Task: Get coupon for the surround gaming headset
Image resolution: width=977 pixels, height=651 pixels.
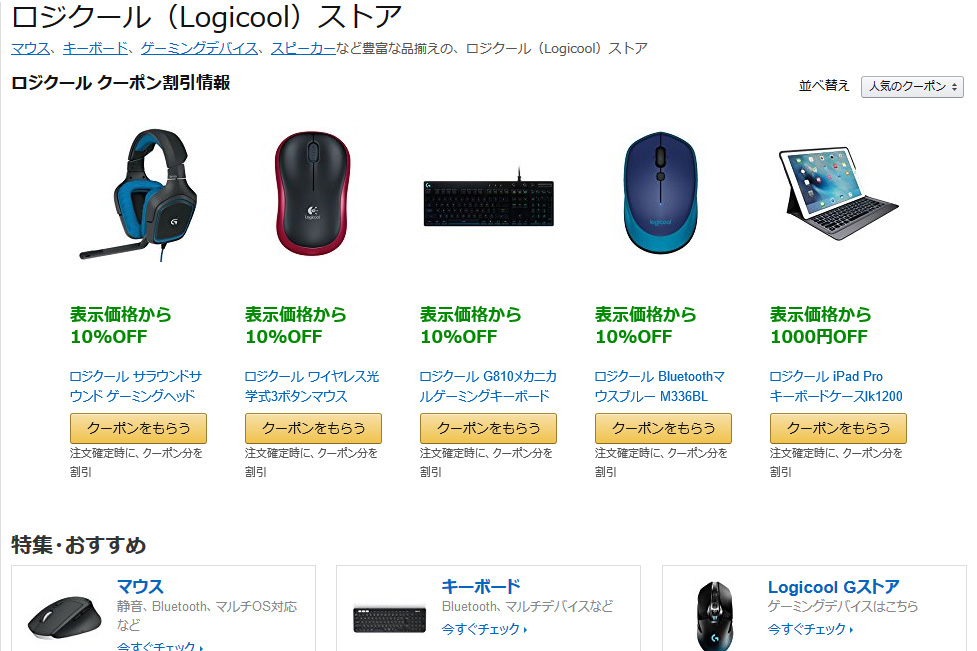Action: click(x=138, y=428)
